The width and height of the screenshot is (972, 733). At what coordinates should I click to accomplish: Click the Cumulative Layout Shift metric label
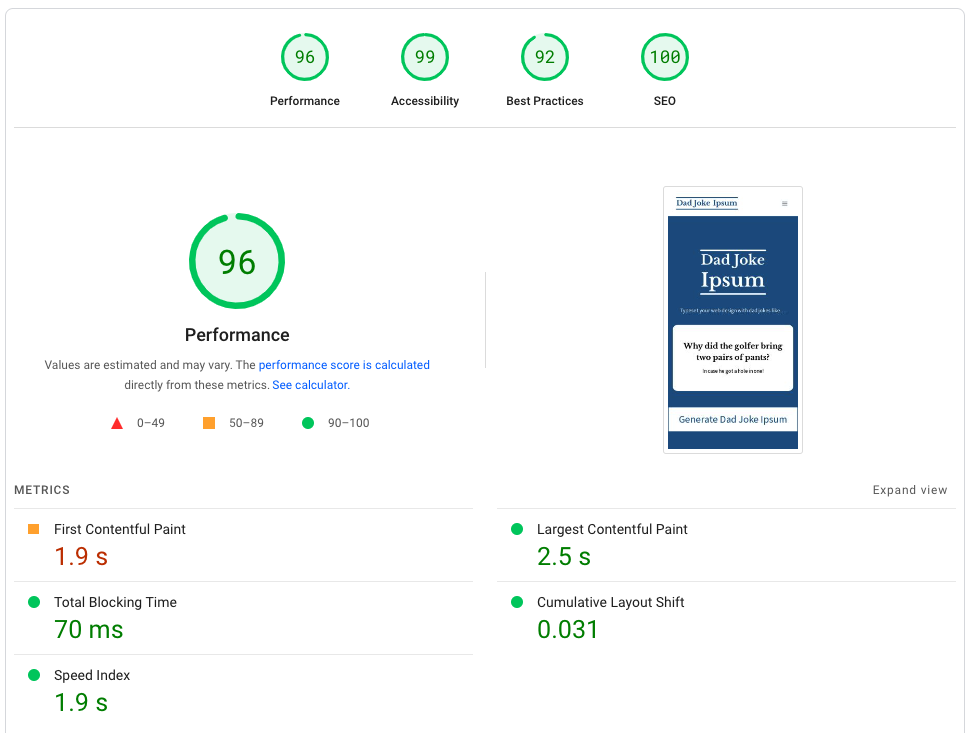point(610,602)
